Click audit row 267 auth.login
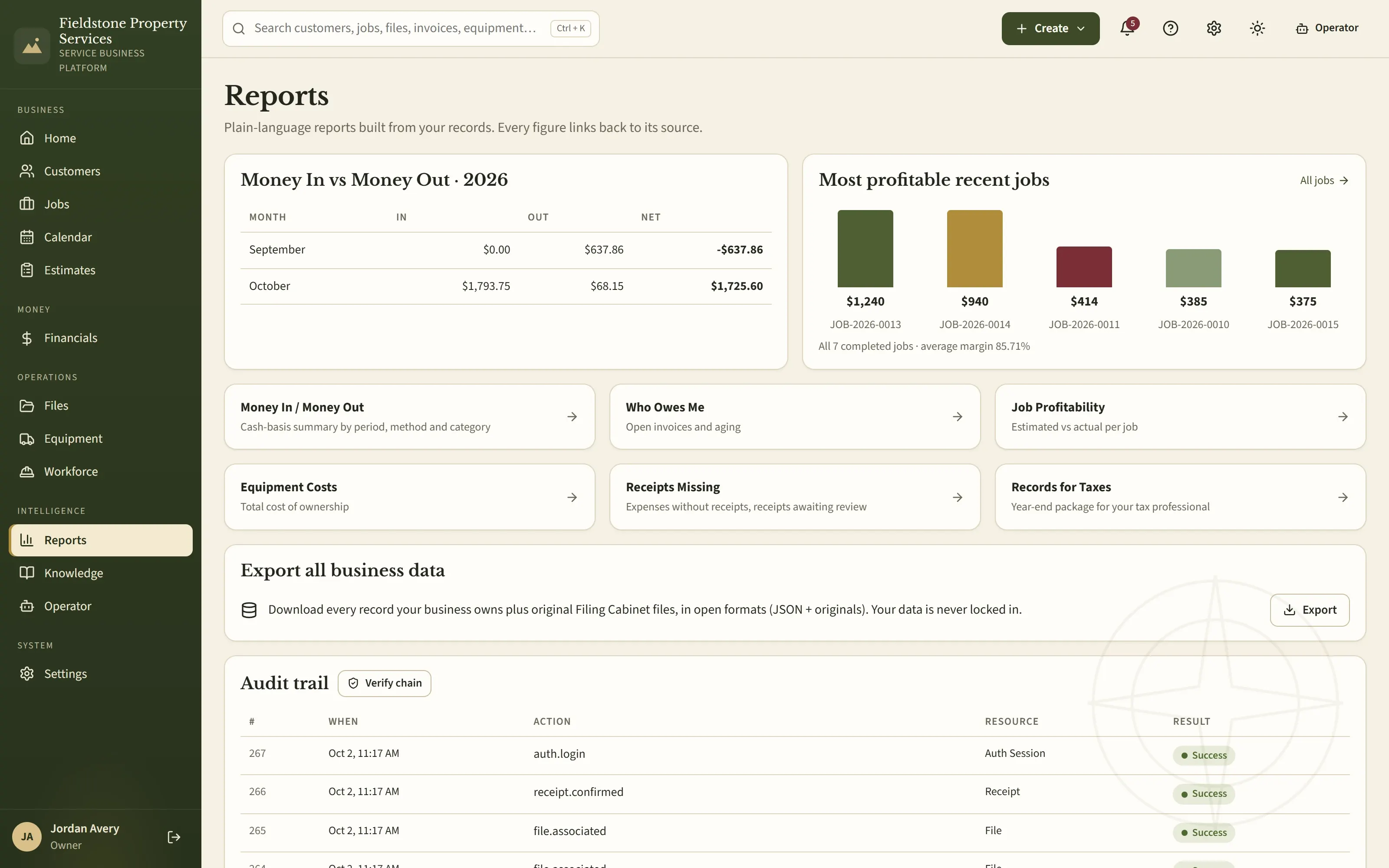Image resolution: width=1389 pixels, height=868 pixels. tap(795, 756)
